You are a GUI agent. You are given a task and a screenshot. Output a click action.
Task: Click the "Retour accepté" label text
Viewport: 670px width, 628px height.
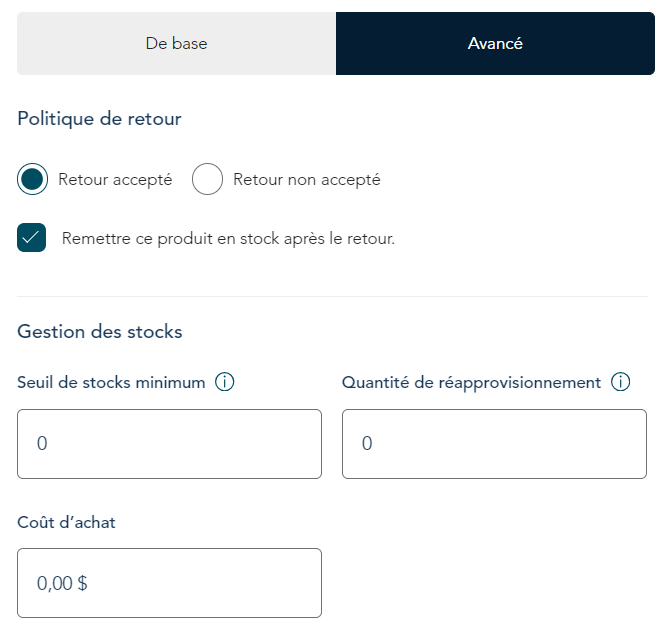pyautogui.click(x=115, y=180)
